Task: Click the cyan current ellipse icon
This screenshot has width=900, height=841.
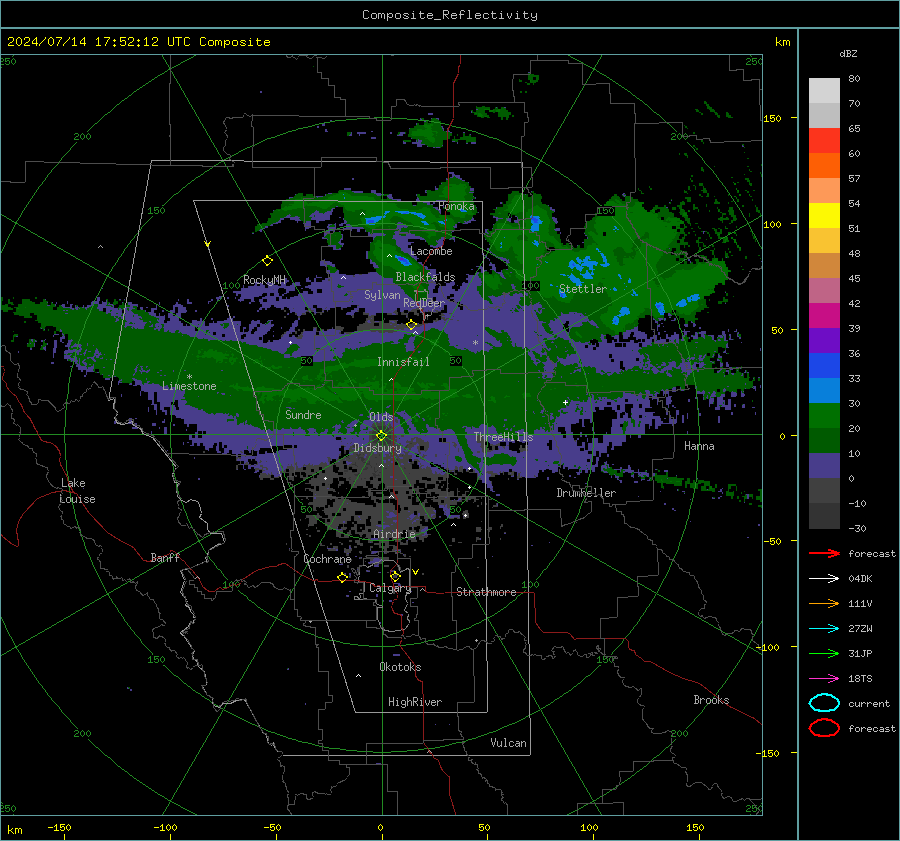Action: tap(824, 703)
